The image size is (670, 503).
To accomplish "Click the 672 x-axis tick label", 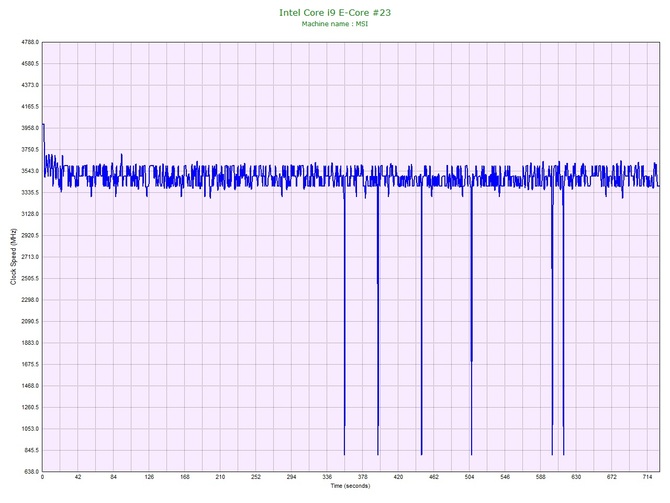I will tap(611, 477).
